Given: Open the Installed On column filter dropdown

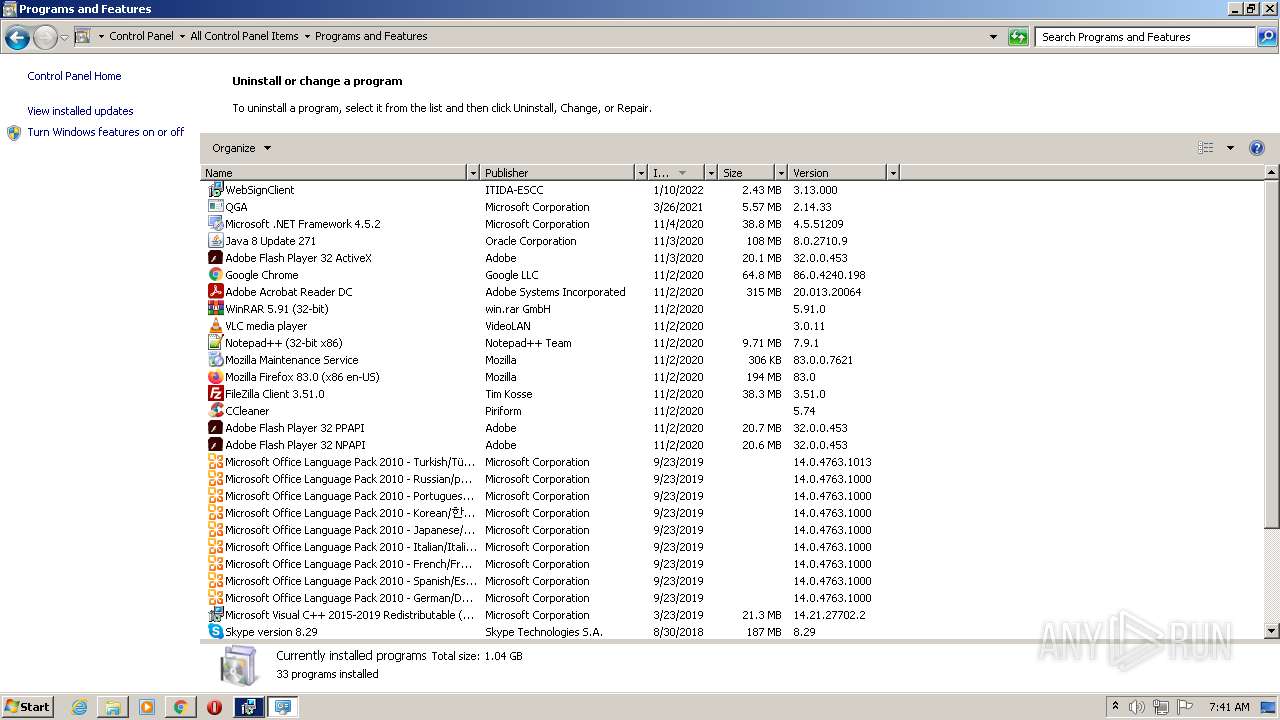Looking at the screenshot, I should tap(711, 173).
